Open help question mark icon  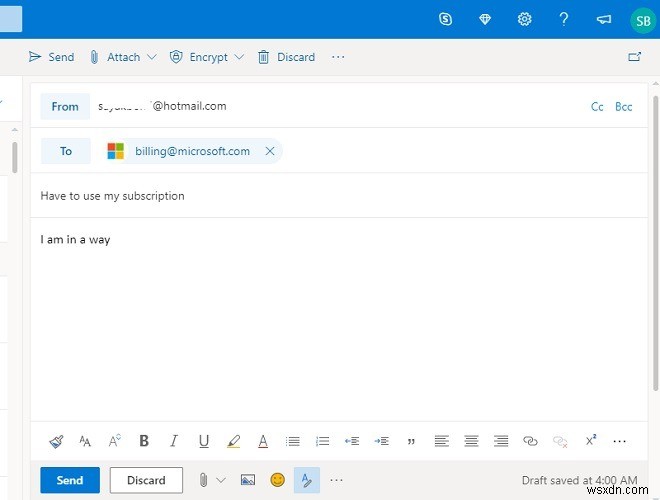pos(564,19)
